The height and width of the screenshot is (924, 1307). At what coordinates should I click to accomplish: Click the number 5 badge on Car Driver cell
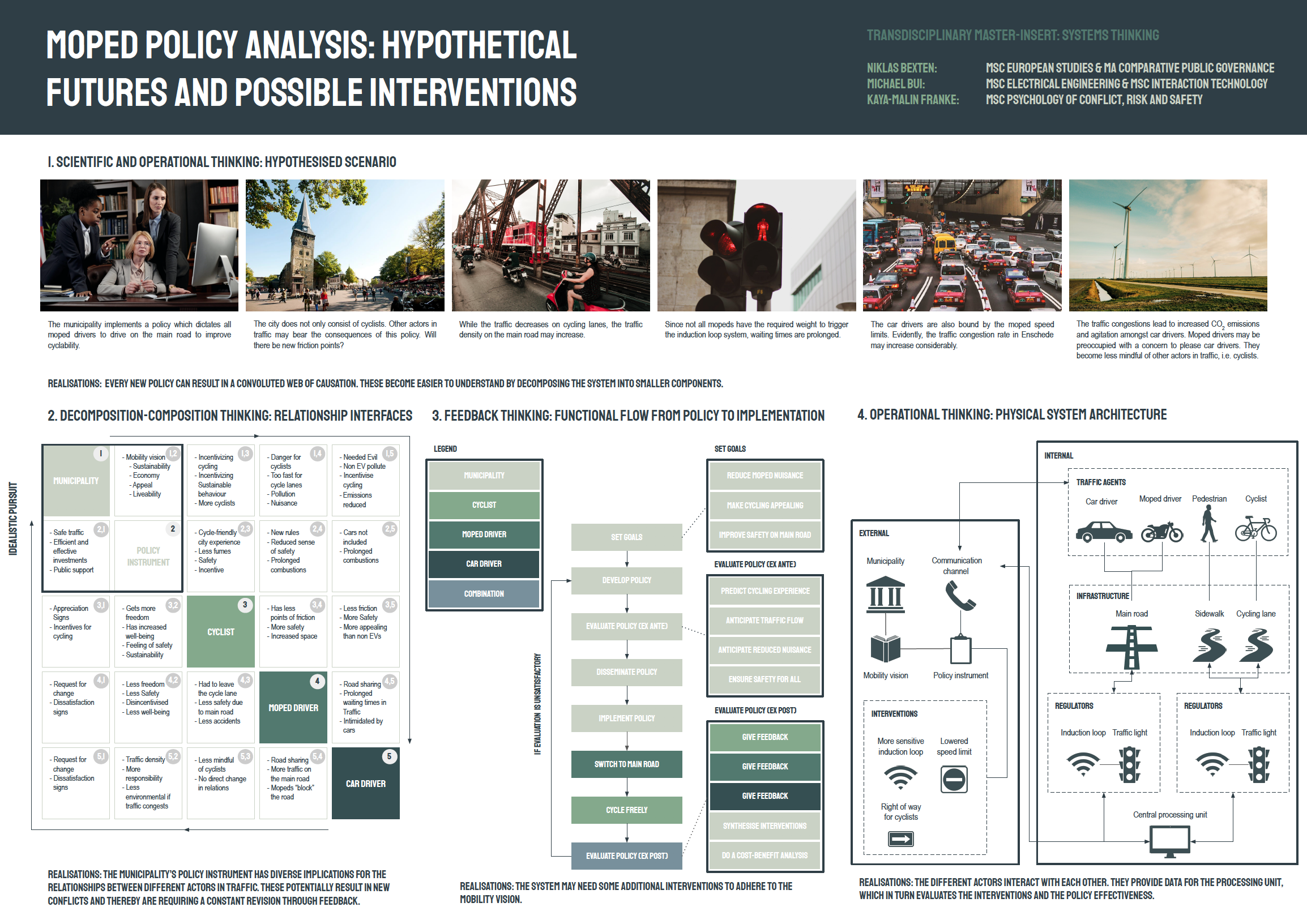click(x=390, y=756)
